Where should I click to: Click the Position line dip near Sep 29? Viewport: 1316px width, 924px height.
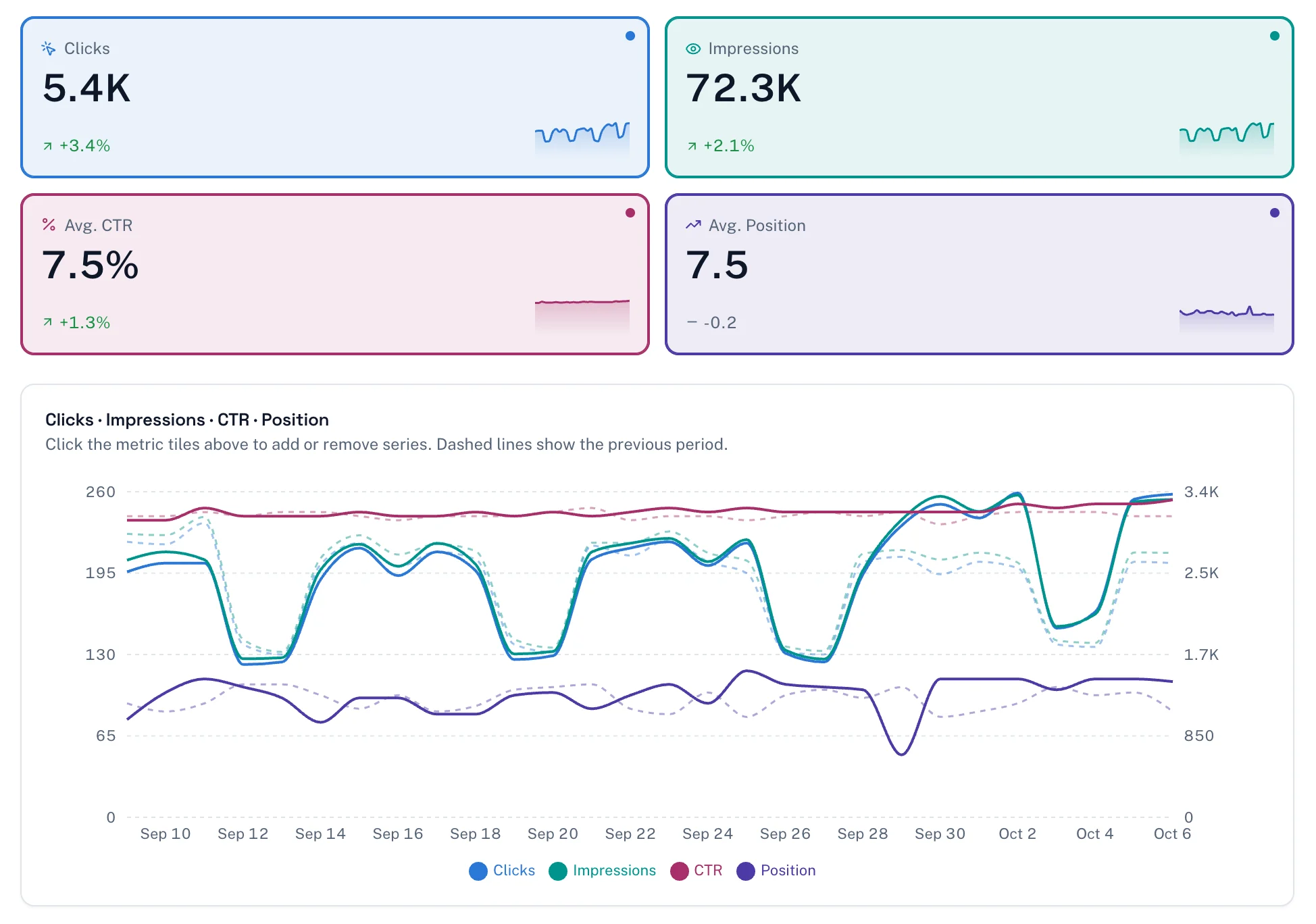tap(901, 753)
